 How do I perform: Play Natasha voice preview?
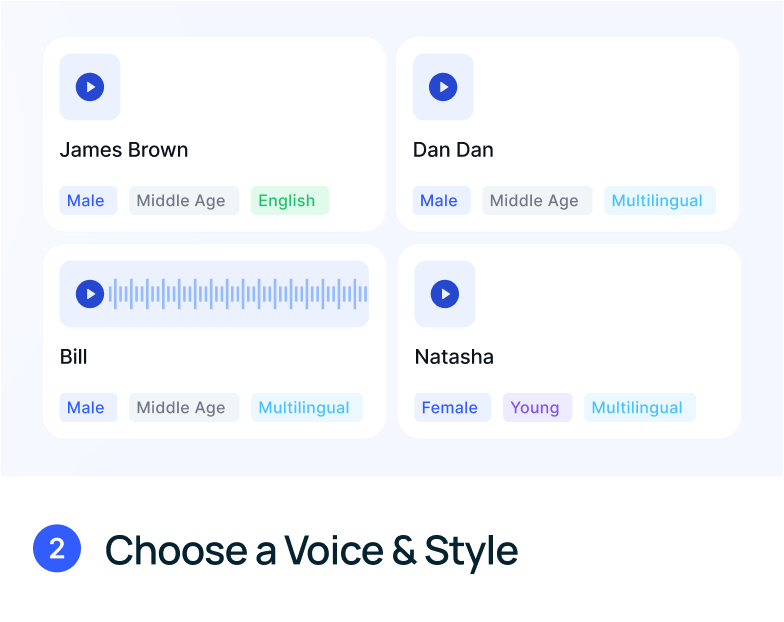click(x=444, y=294)
